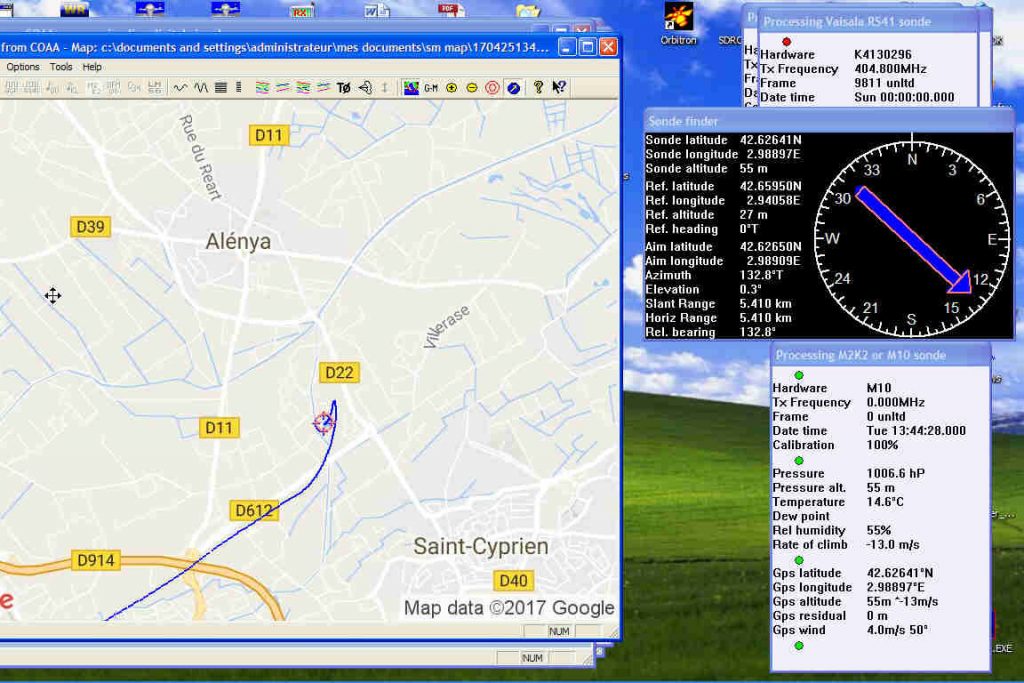This screenshot has width=1024, height=683.
Task: Click the Rue du Réart street label
Action: 200,157
